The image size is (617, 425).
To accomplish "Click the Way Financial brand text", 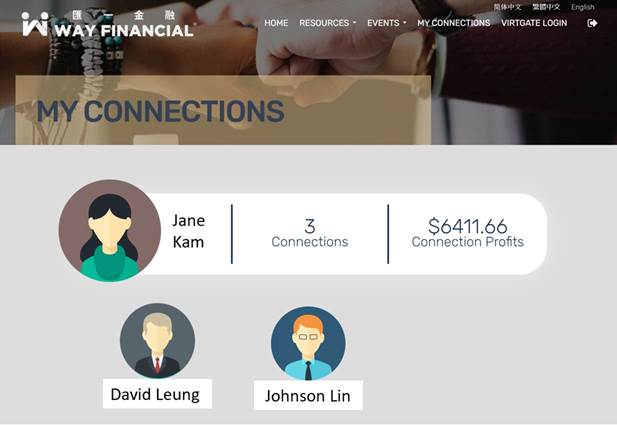I will (x=124, y=30).
